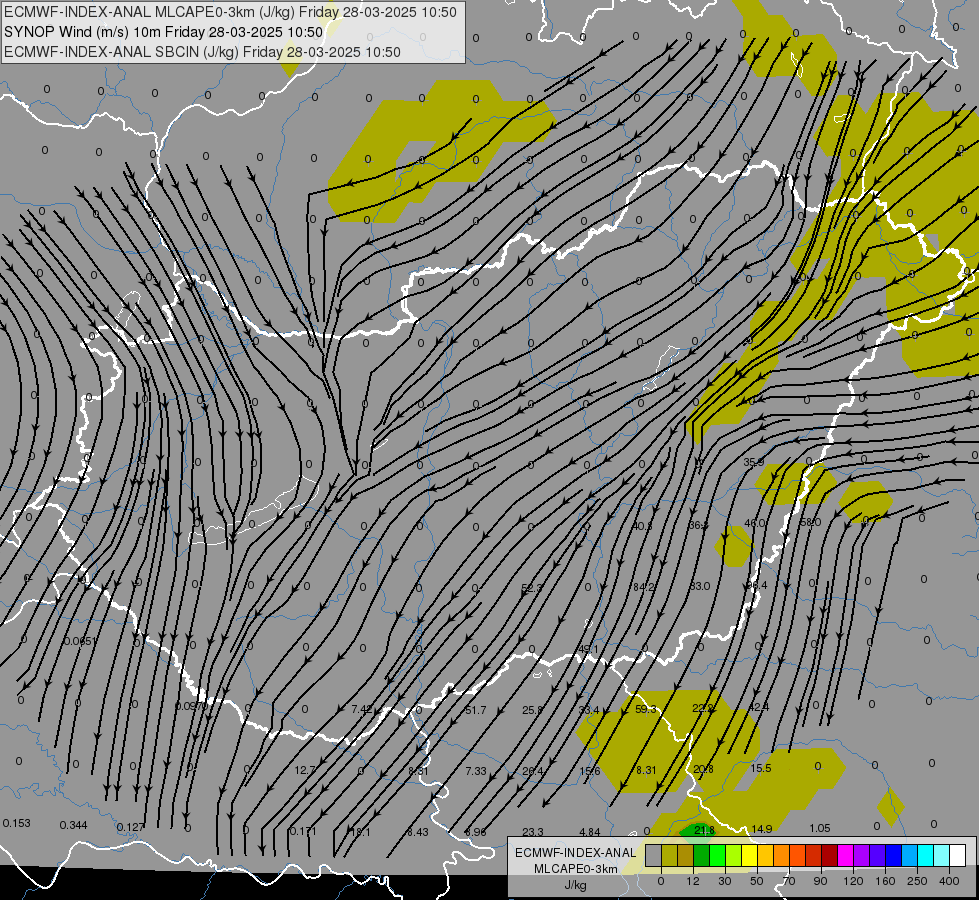This screenshot has width=979, height=900.
Task: Click the map value 15.6
Action: (x=589, y=771)
